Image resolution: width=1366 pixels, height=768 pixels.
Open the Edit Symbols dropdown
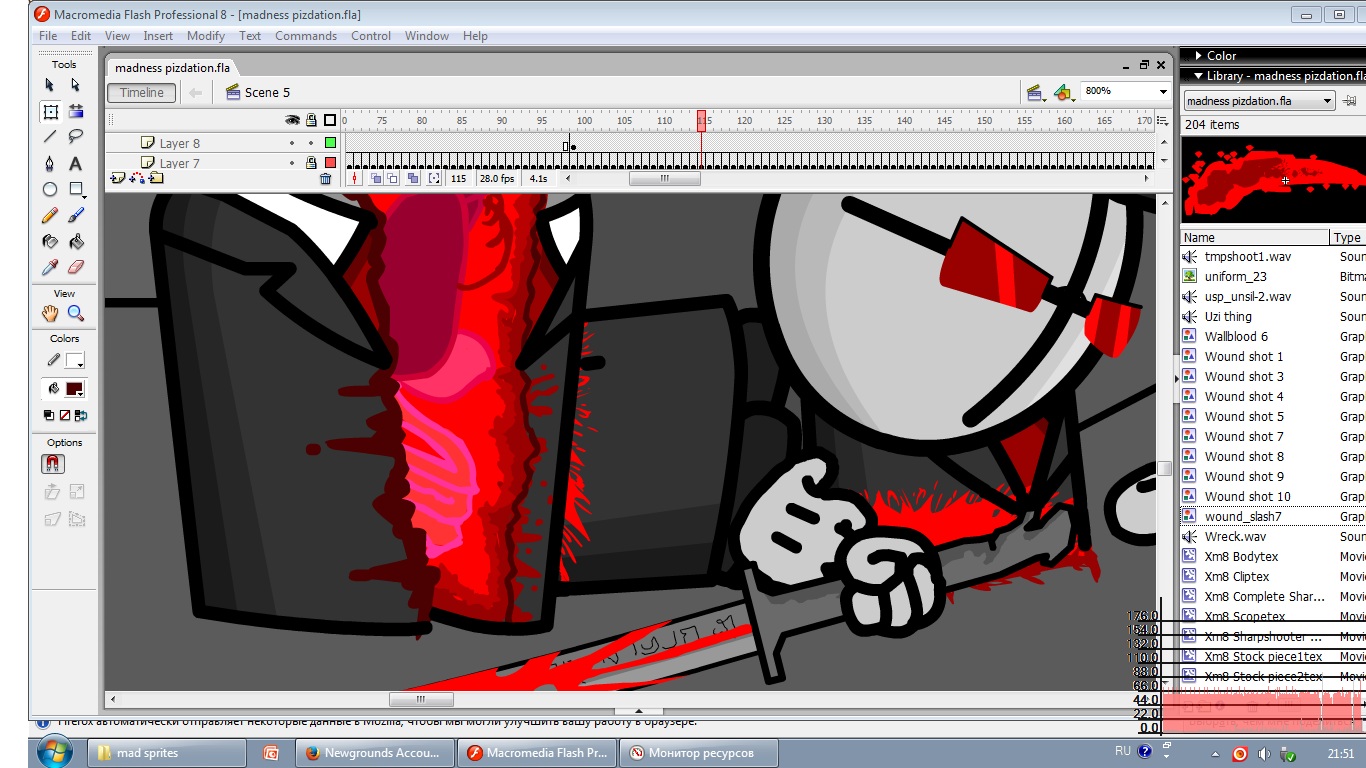pos(1063,92)
